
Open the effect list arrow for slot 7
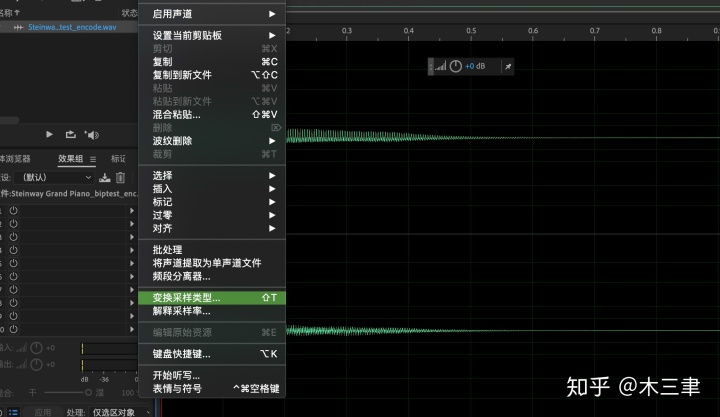(x=132, y=289)
